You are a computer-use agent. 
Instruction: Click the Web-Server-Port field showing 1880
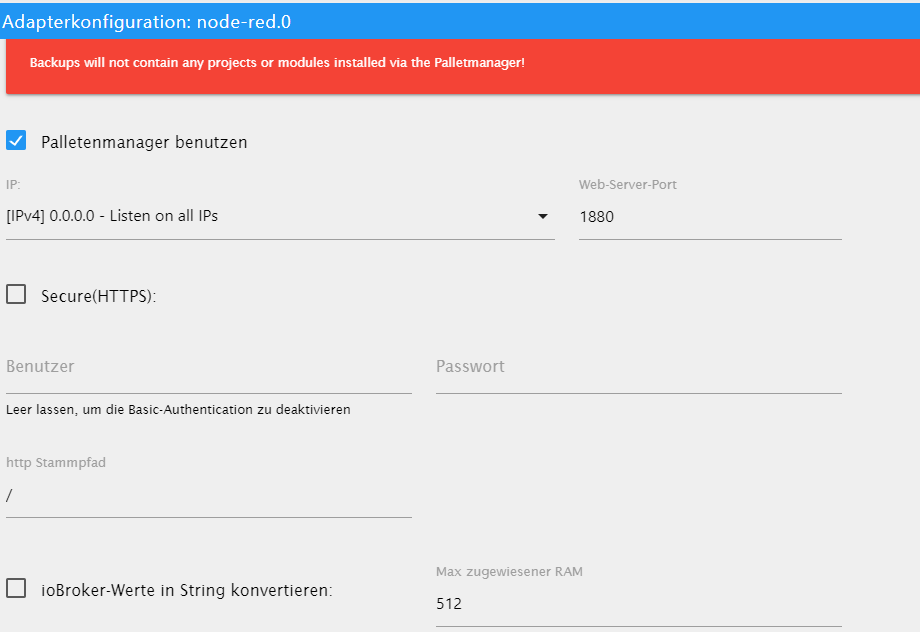[x=709, y=216]
